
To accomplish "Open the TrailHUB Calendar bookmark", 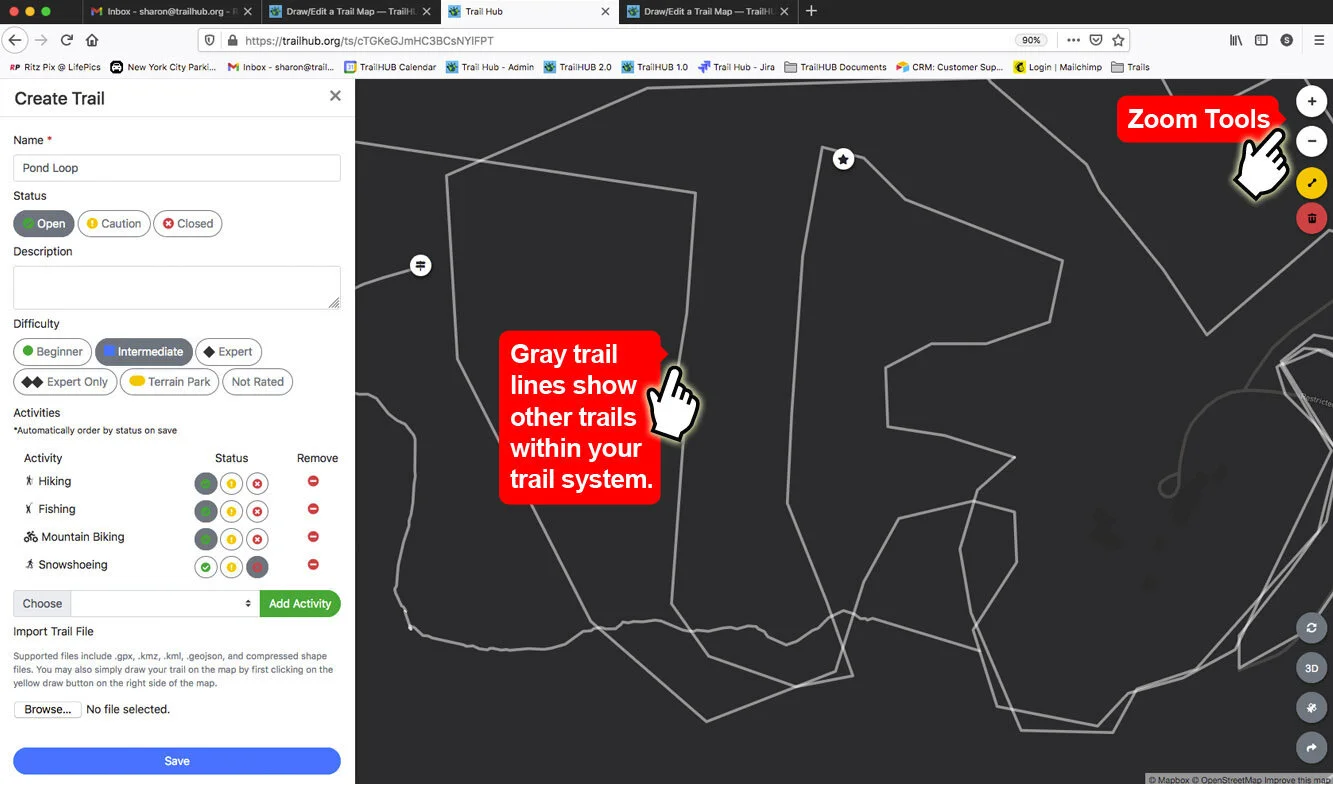I will [392, 67].
